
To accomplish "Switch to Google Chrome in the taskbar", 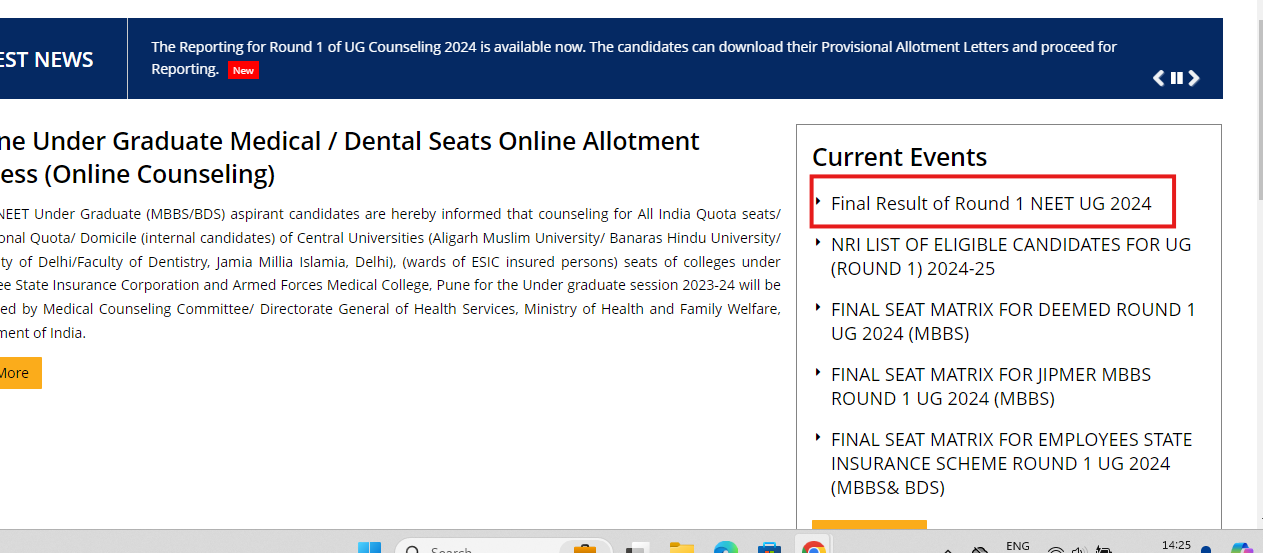I will [813, 548].
